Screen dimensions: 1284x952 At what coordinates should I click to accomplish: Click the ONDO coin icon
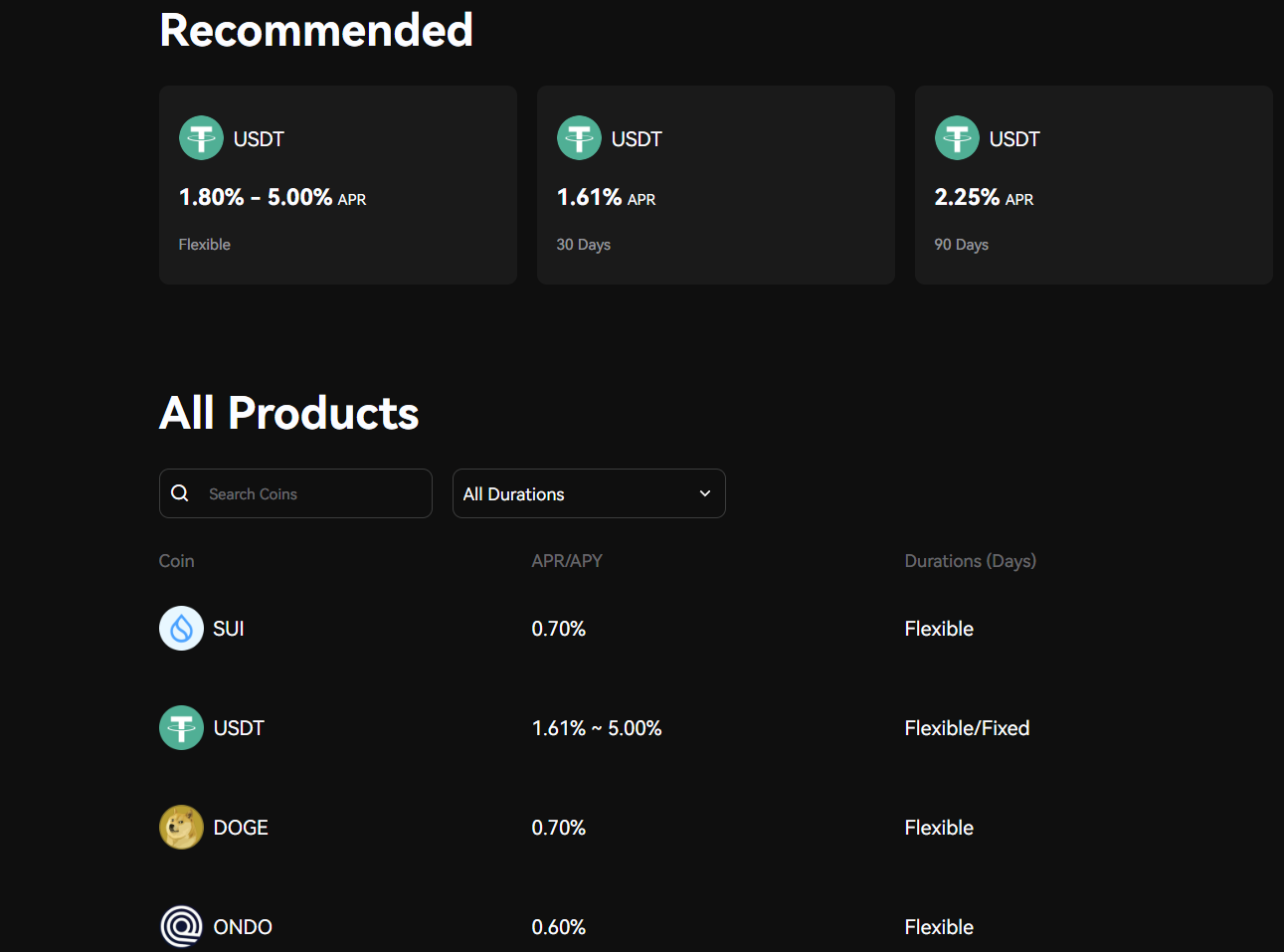click(181, 926)
